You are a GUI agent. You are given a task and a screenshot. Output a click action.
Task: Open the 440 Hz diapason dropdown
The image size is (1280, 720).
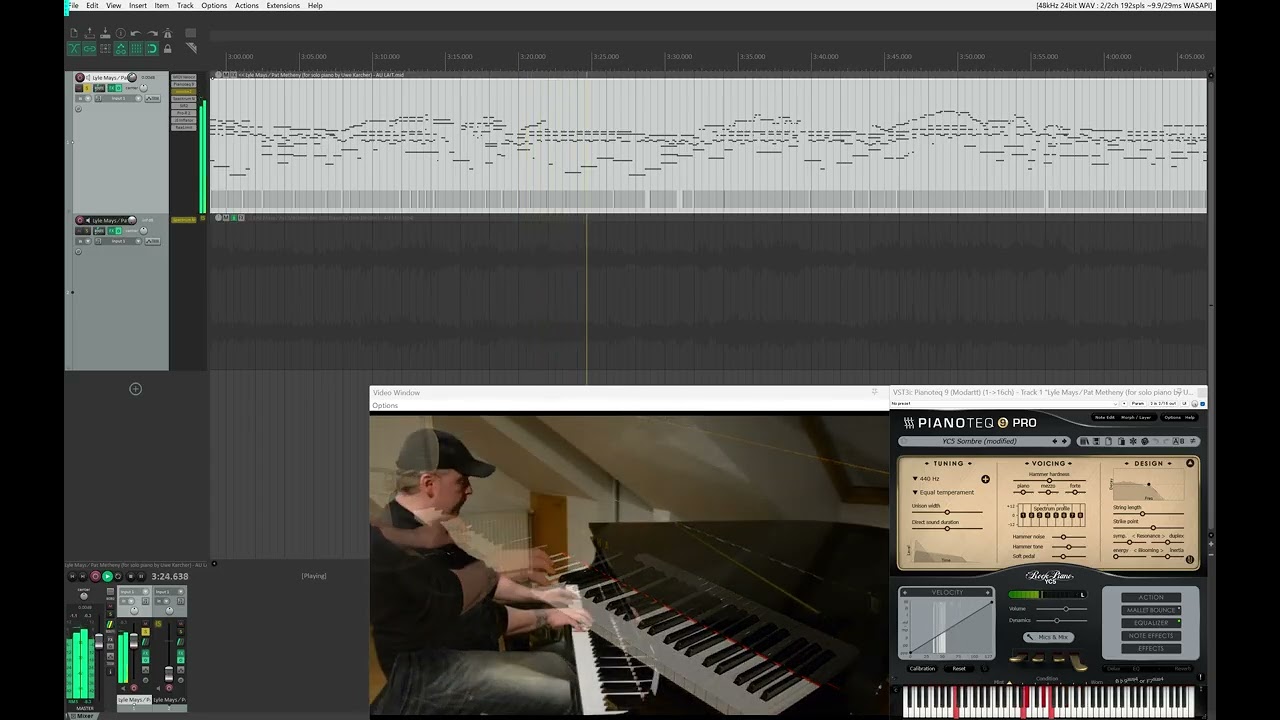click(926, 479)
